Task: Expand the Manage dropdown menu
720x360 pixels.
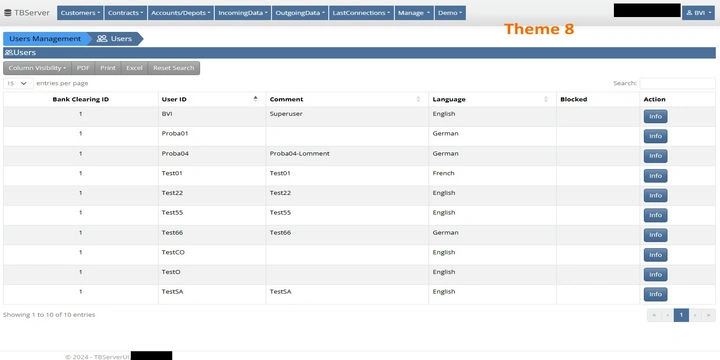Action: pyautogui.click(x=414, y=13)
